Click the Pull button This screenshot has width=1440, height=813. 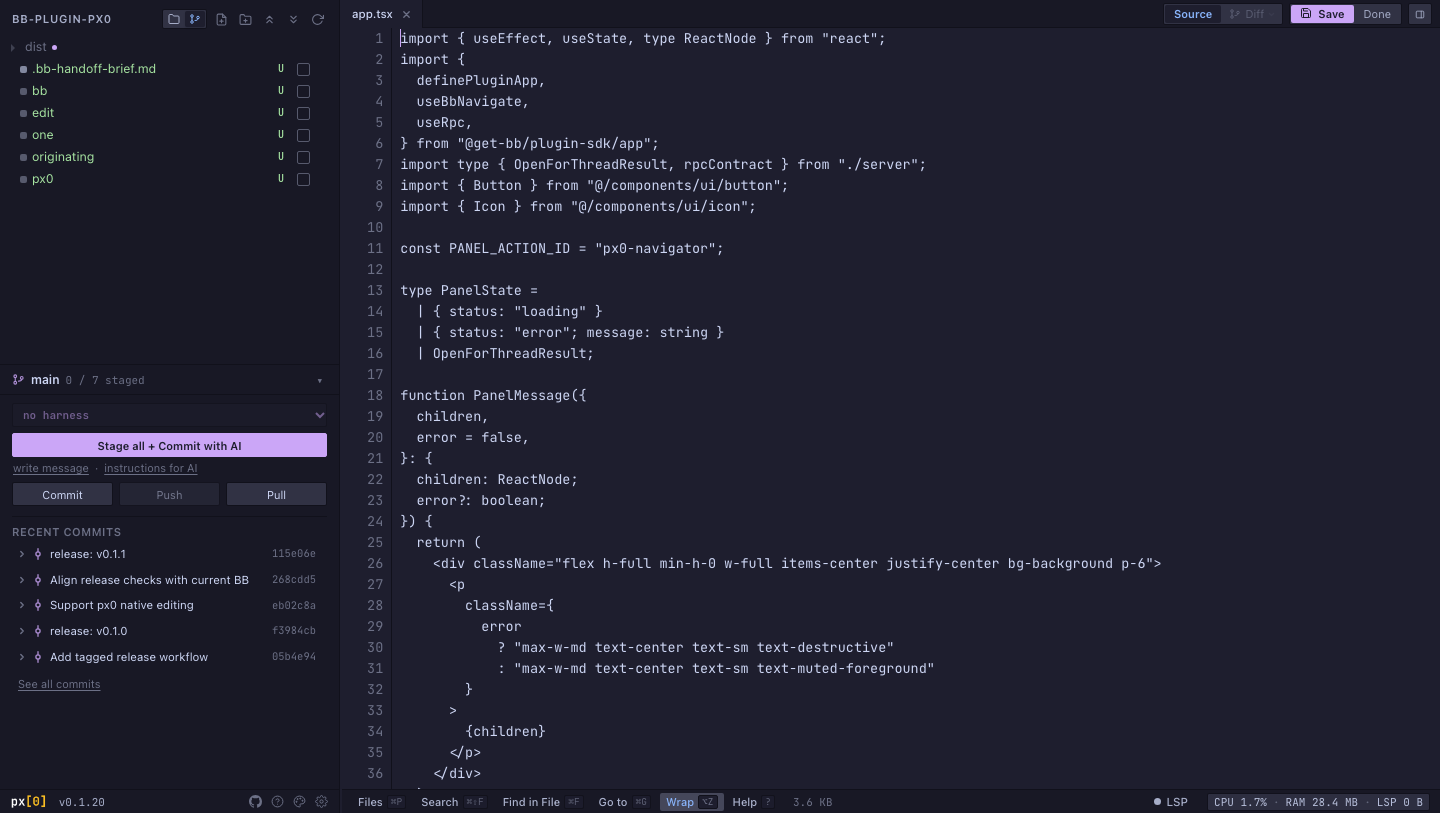point(276,494)
